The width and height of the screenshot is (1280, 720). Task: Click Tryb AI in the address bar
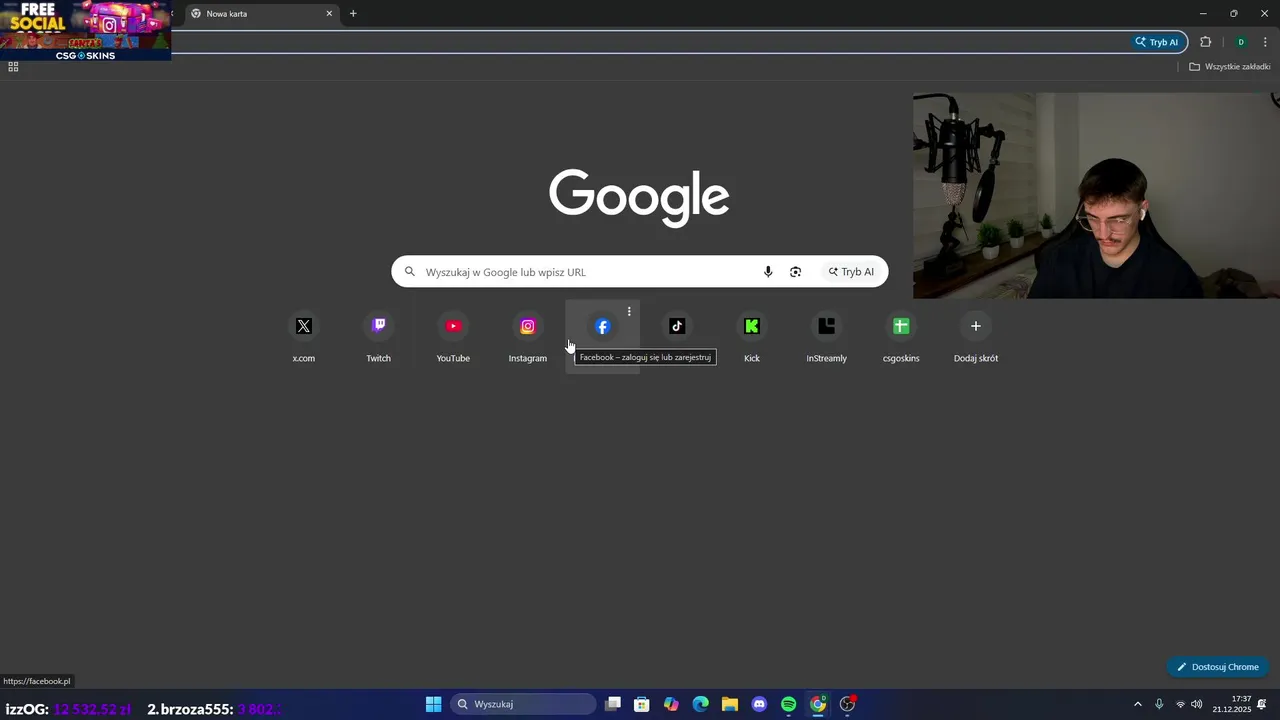[1159, 42]
